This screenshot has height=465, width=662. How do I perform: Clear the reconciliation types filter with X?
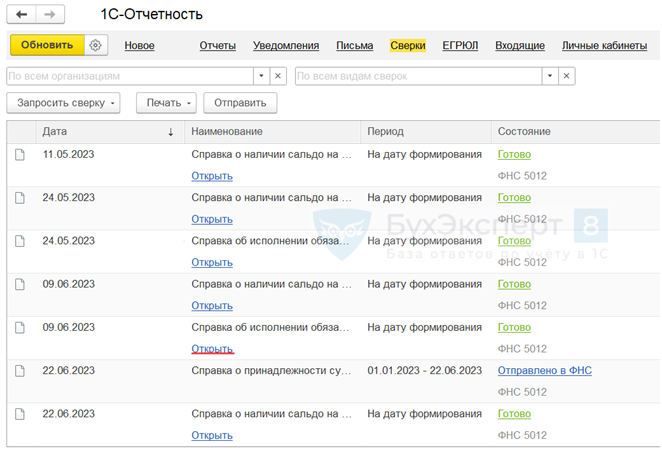(567, 76)
